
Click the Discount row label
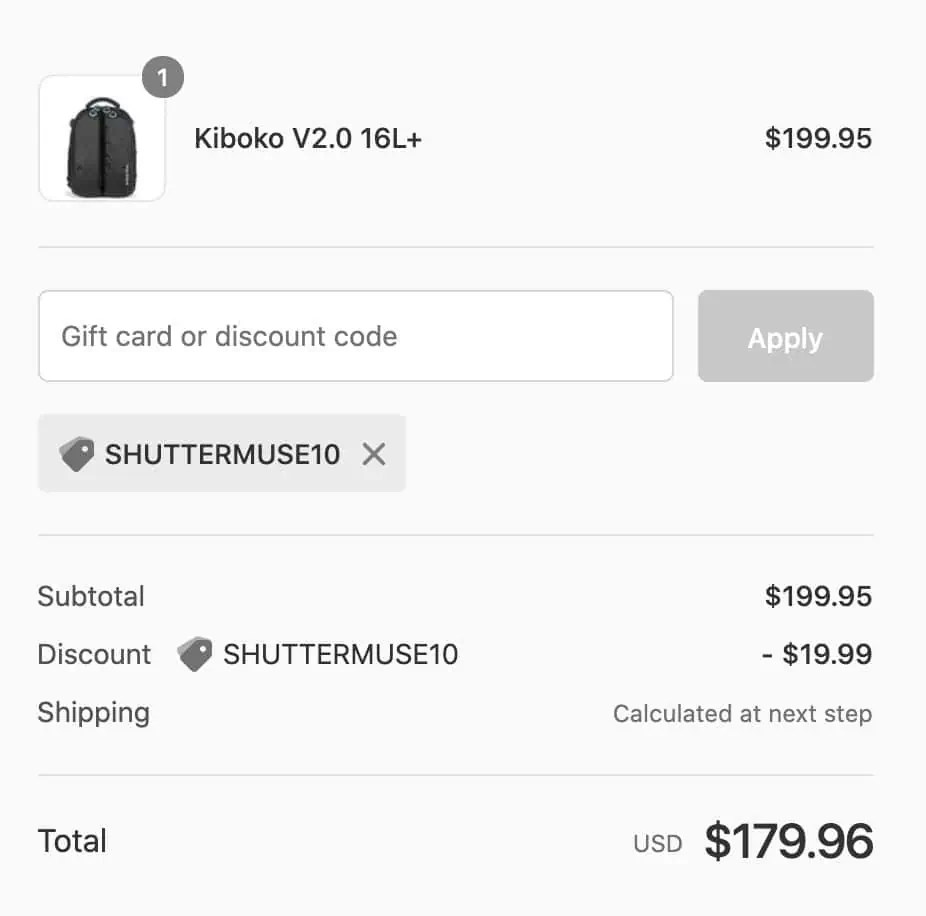(93, 653)
